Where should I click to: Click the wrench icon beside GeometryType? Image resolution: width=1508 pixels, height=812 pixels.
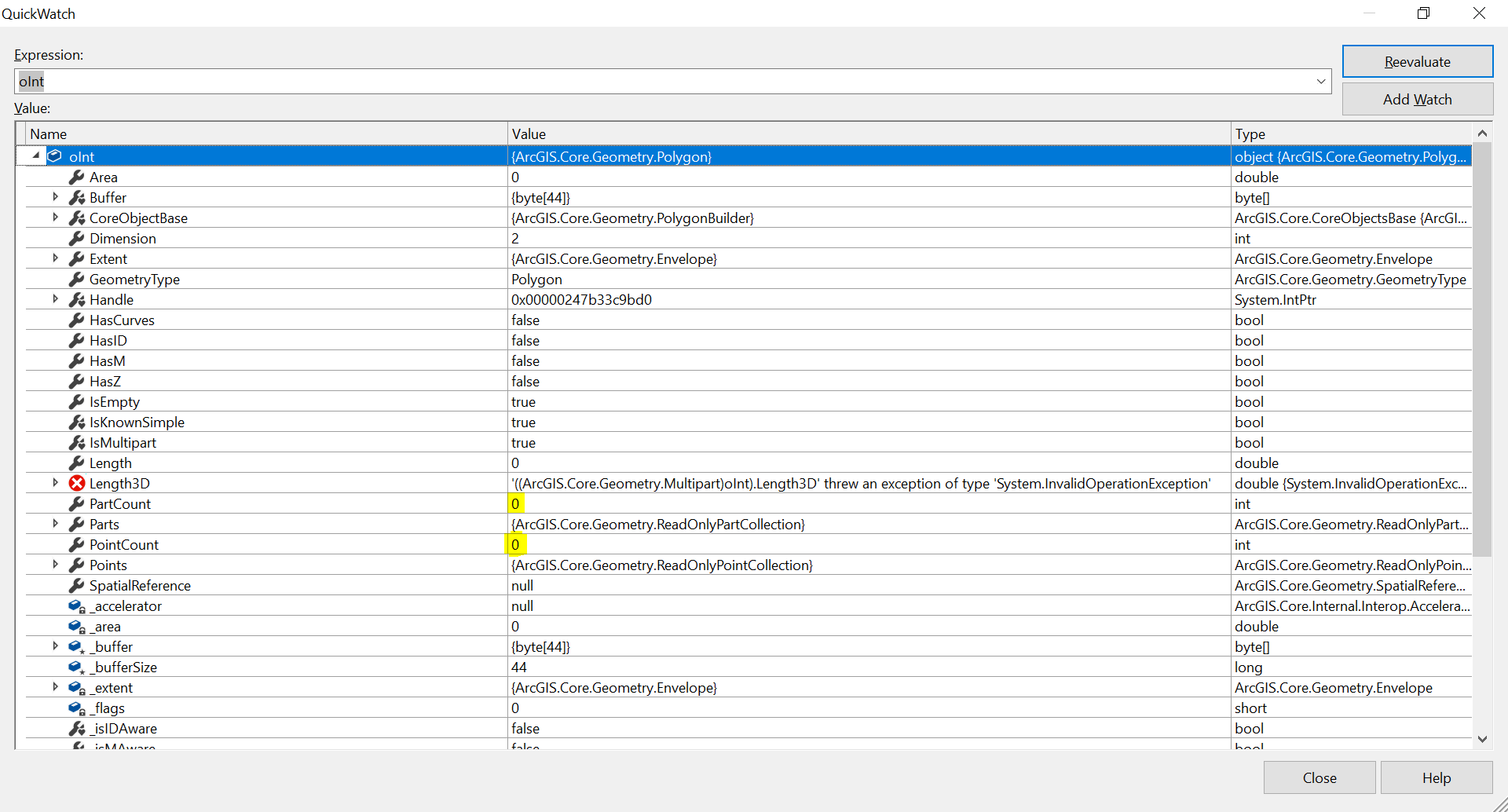click(76, 280)
